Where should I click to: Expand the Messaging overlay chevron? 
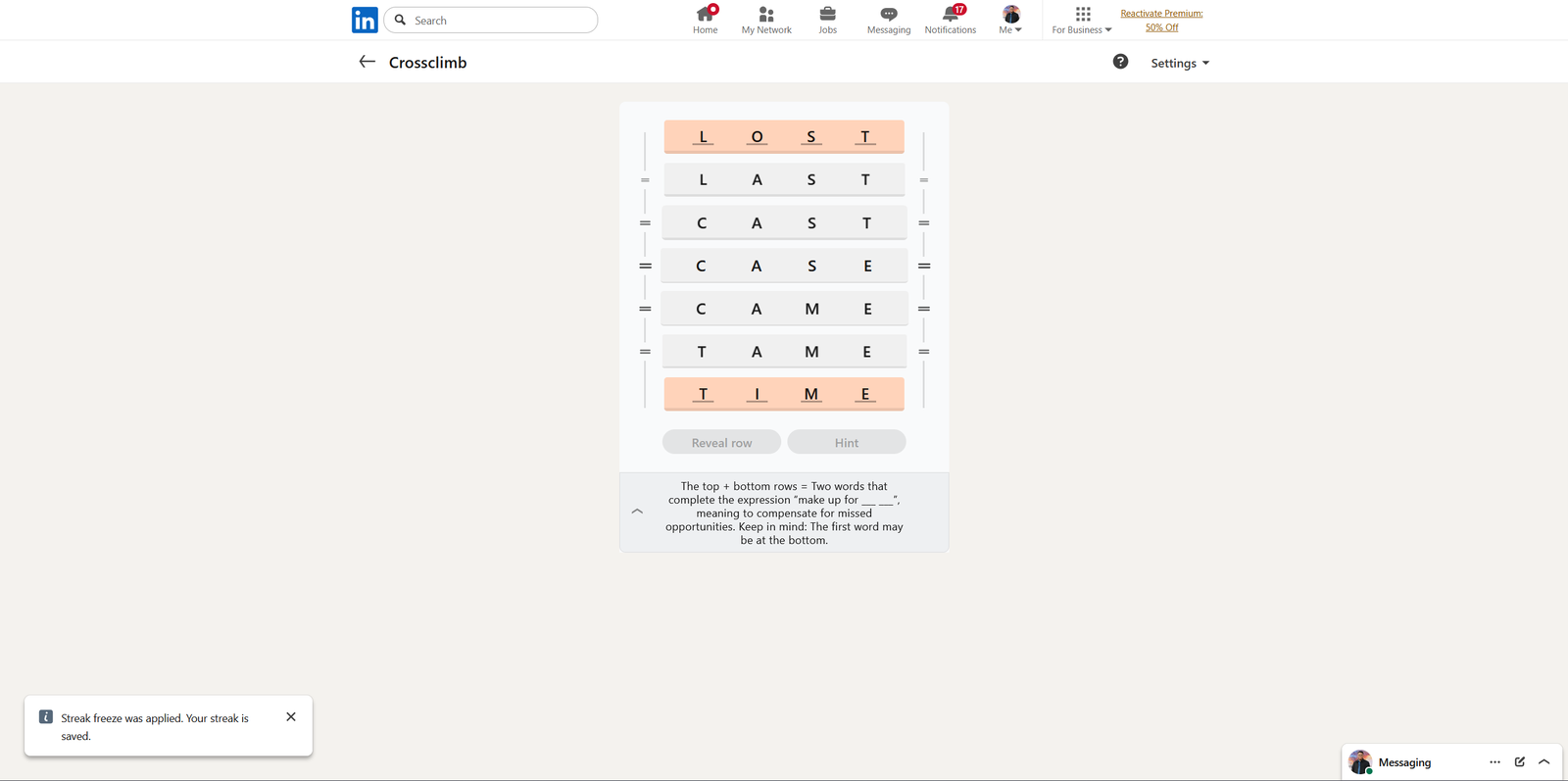[1544, 761]
